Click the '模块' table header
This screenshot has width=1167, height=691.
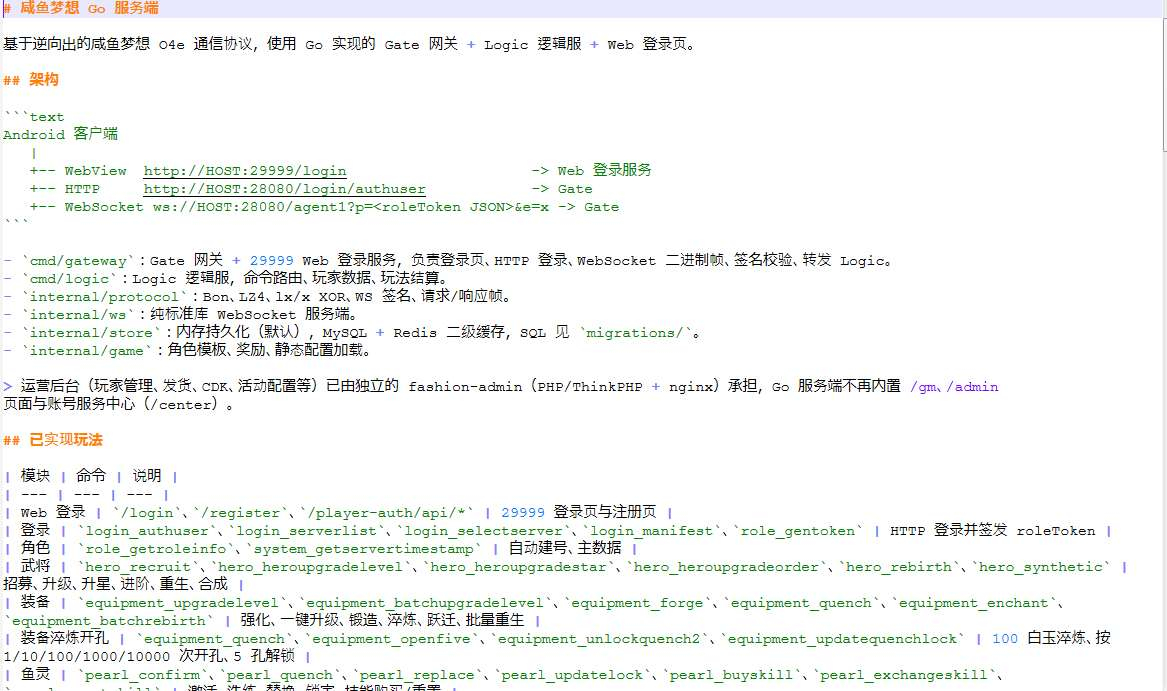(35, 476)
